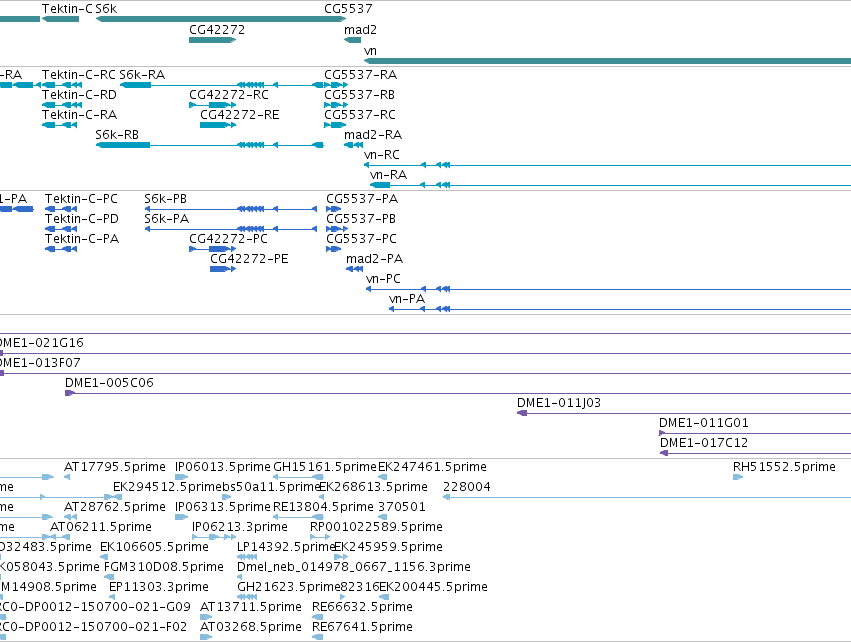Click transcript CG5537-RC
Image resolution: width=851 pixels, height=642 pixels.
pyautogui.click(x=335, y=125)
